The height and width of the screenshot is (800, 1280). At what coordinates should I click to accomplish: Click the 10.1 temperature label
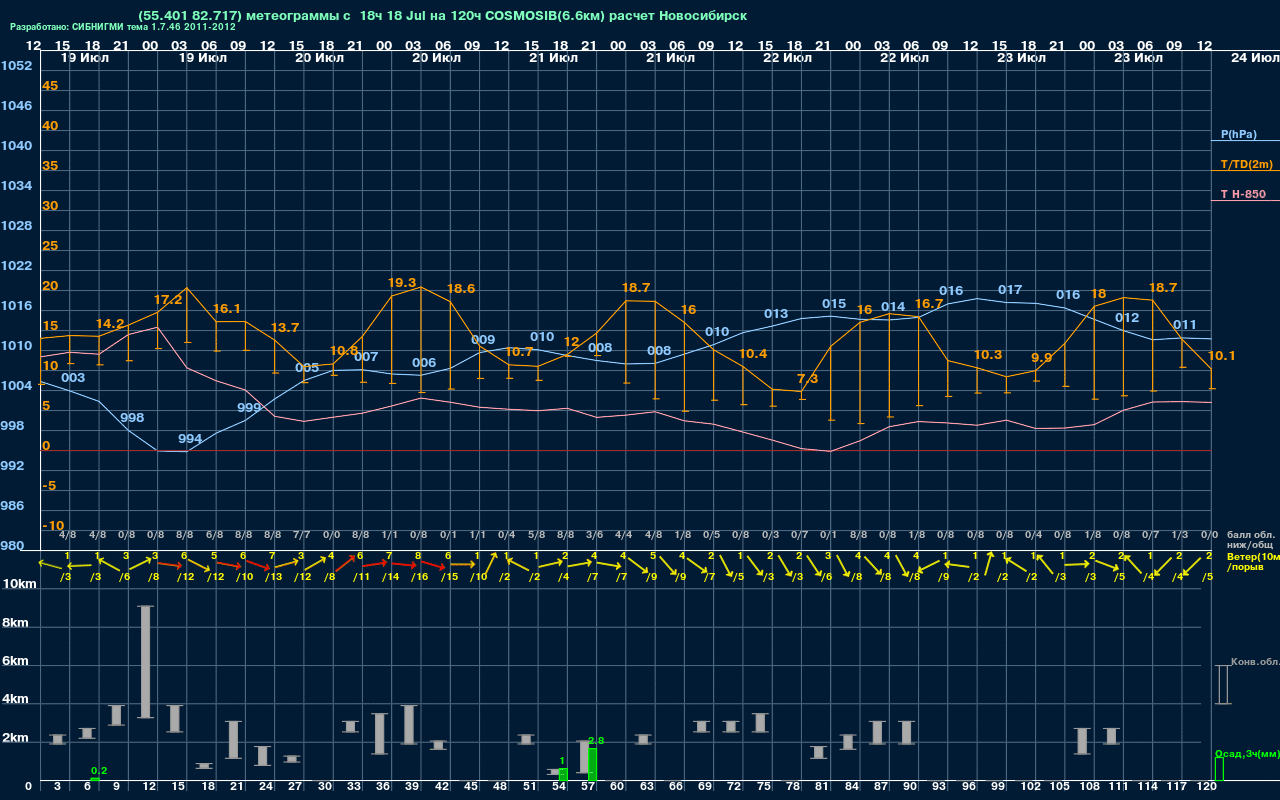[x=1222, y=355]
